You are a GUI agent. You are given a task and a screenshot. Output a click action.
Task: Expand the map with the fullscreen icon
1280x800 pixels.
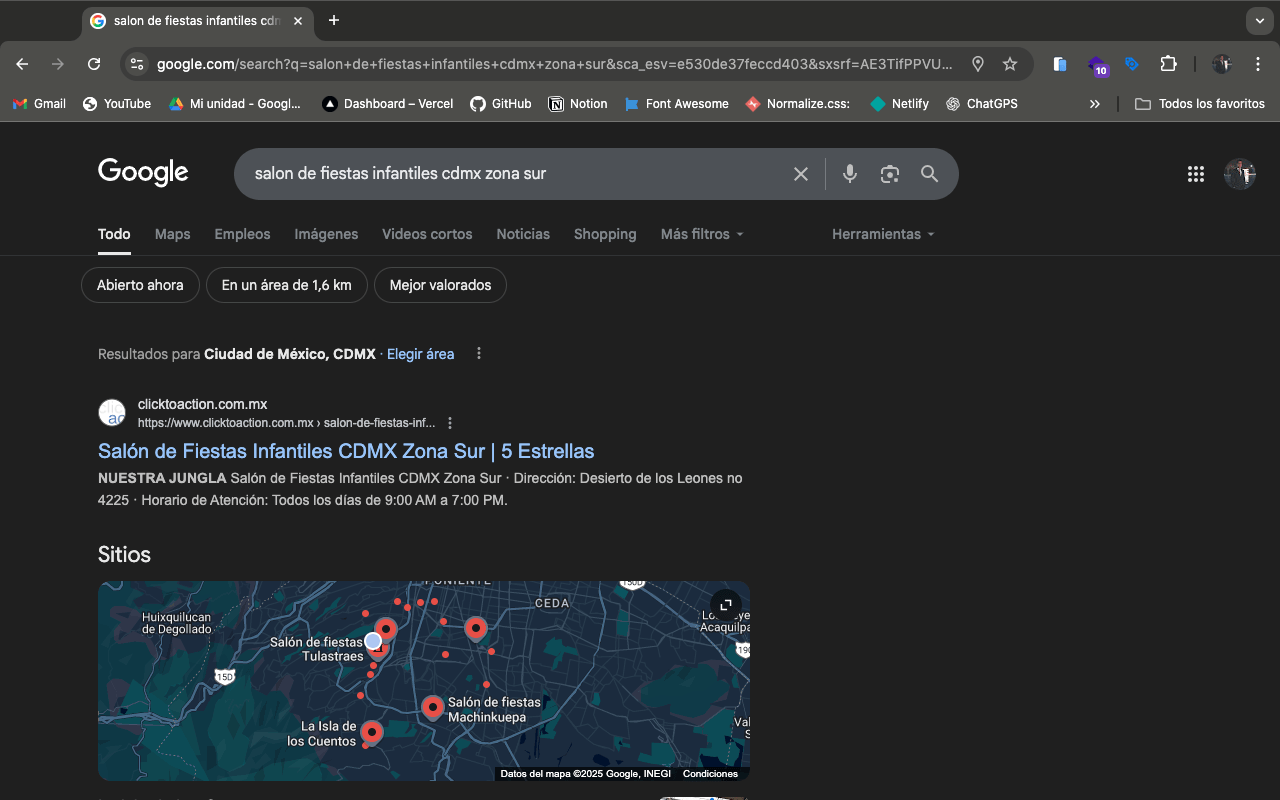(x=726, y=605)
